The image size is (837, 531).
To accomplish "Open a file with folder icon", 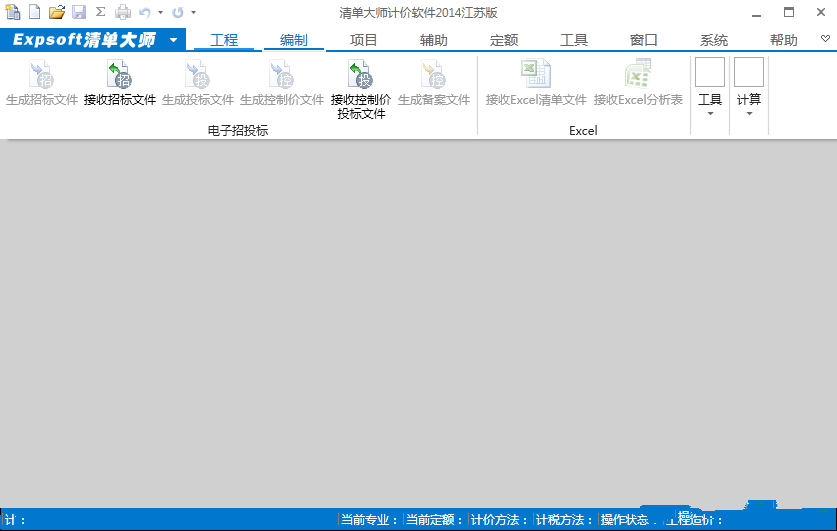I will (57, 12).
